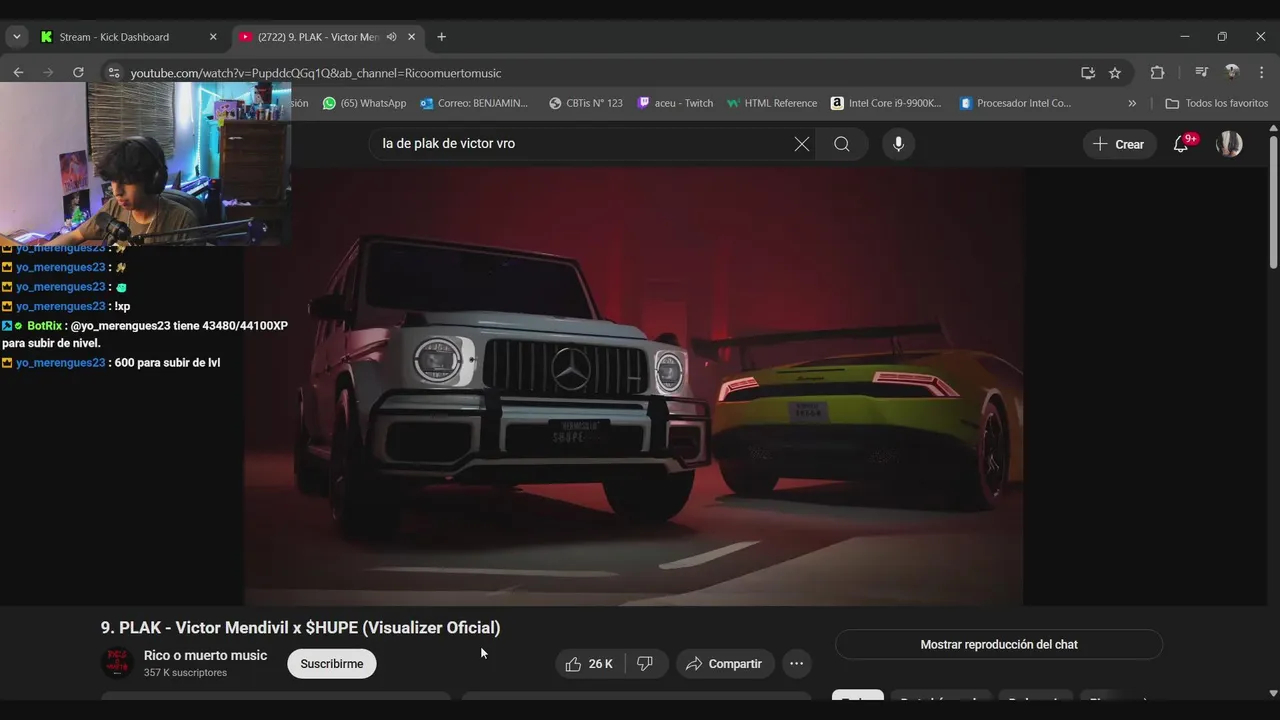The width and height of the screenshot is (1280, 720).
Task: Close the YouTube PLAK tab
Action: click(x=411, y=37)
